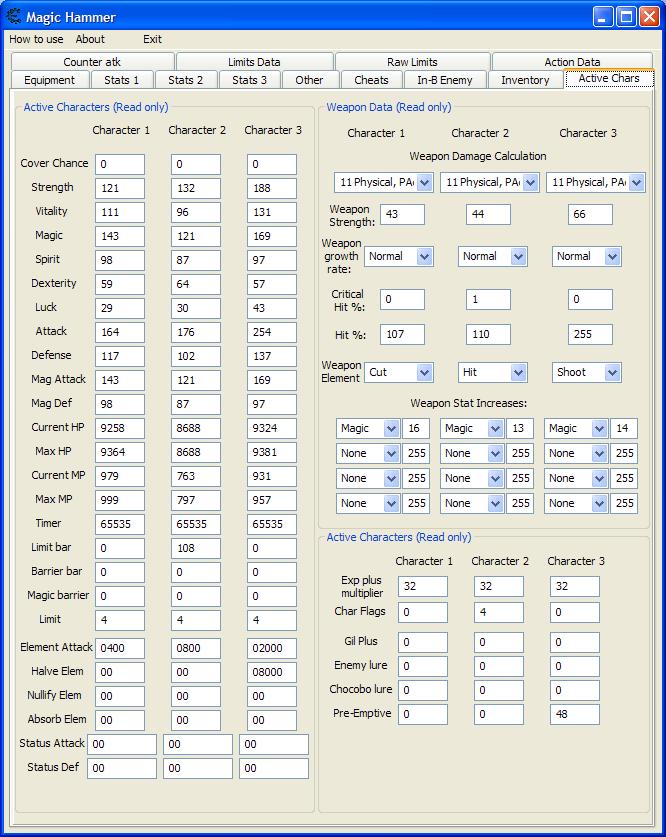Open the Inventory tab

pos(525,80)
